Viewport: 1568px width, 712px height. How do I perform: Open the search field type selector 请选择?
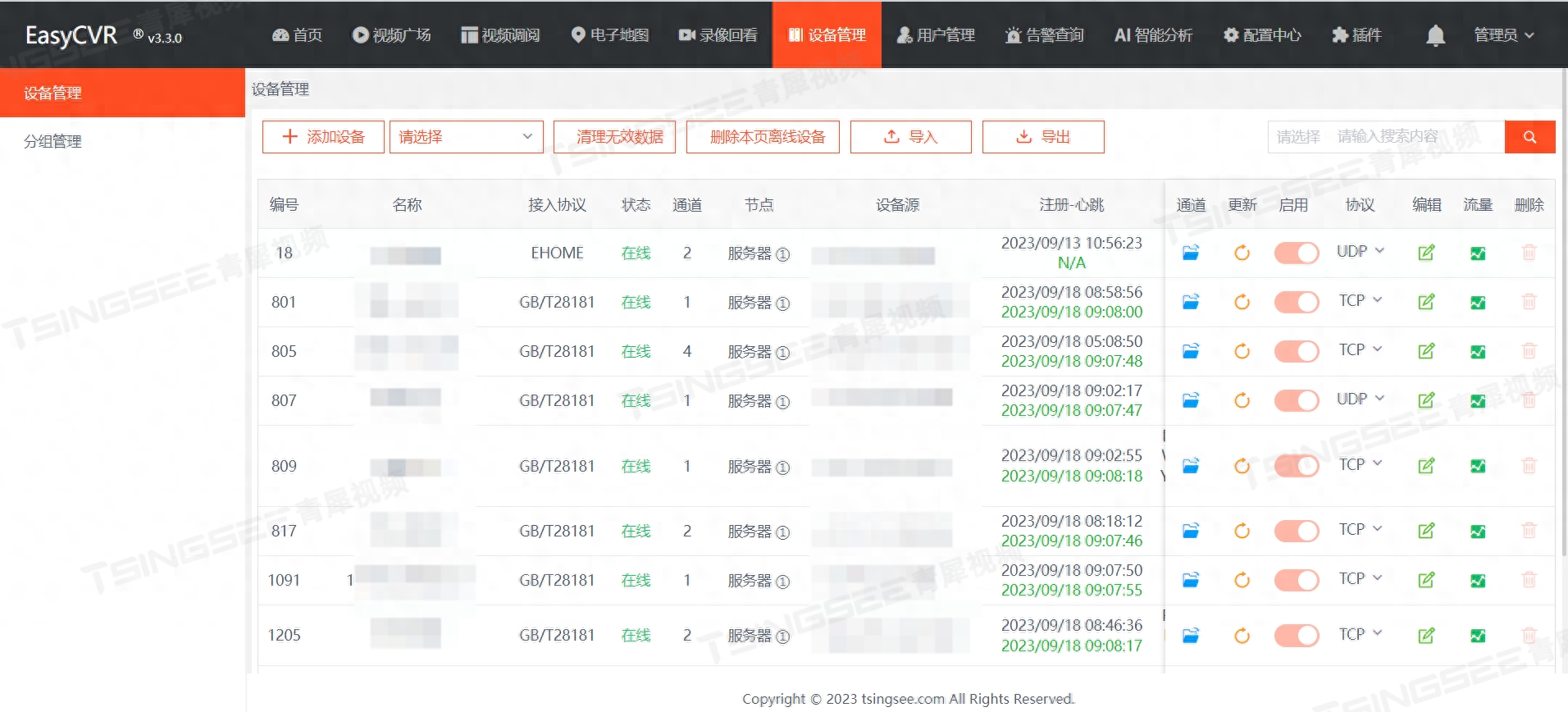click(1298, 137)
